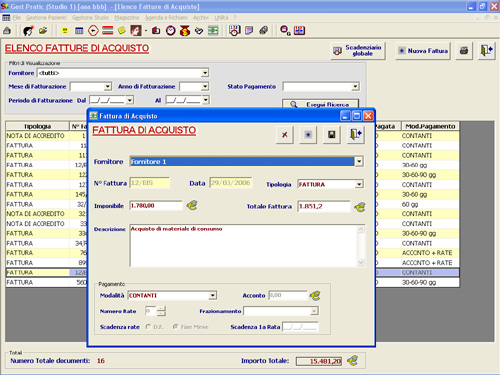Click the red X delete icon in Fattura dialog

(284, 135)
